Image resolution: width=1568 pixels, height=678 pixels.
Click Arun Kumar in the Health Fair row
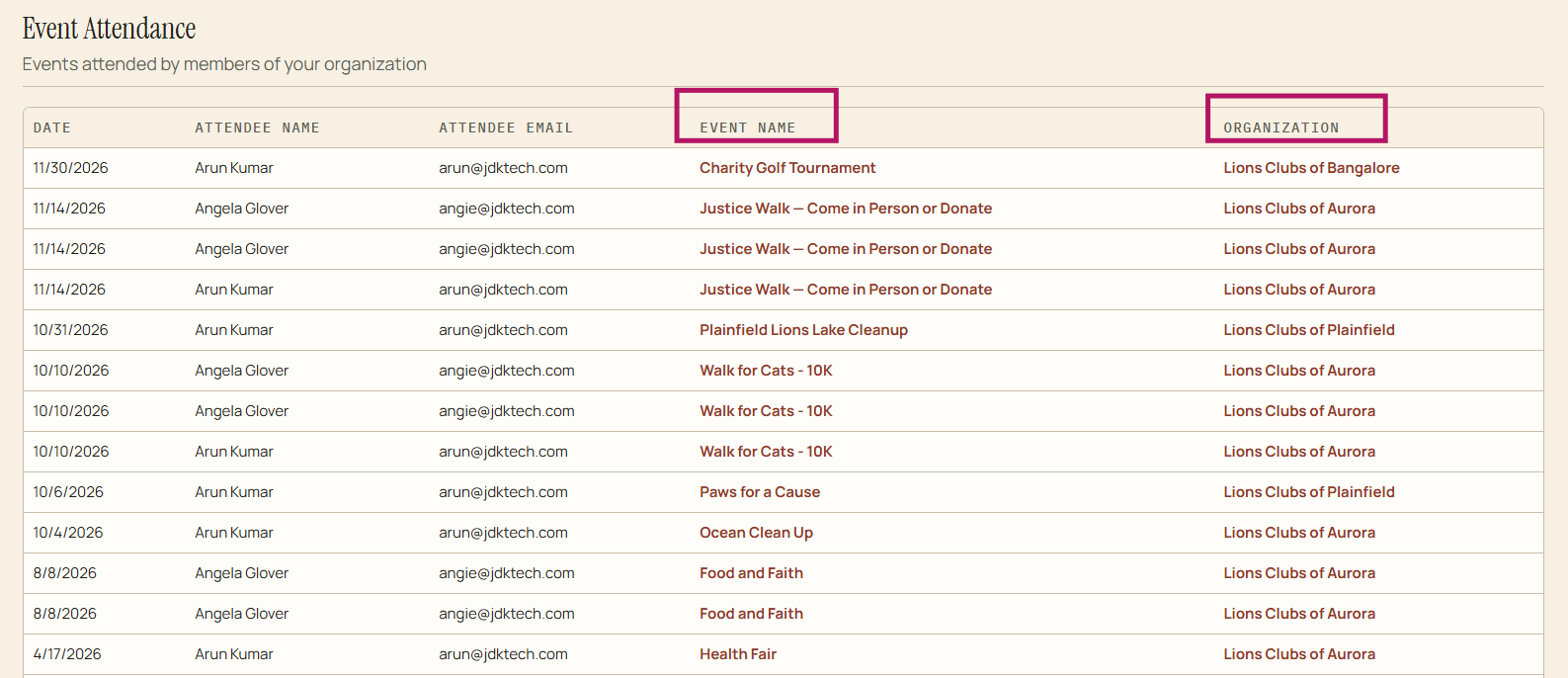234,654
